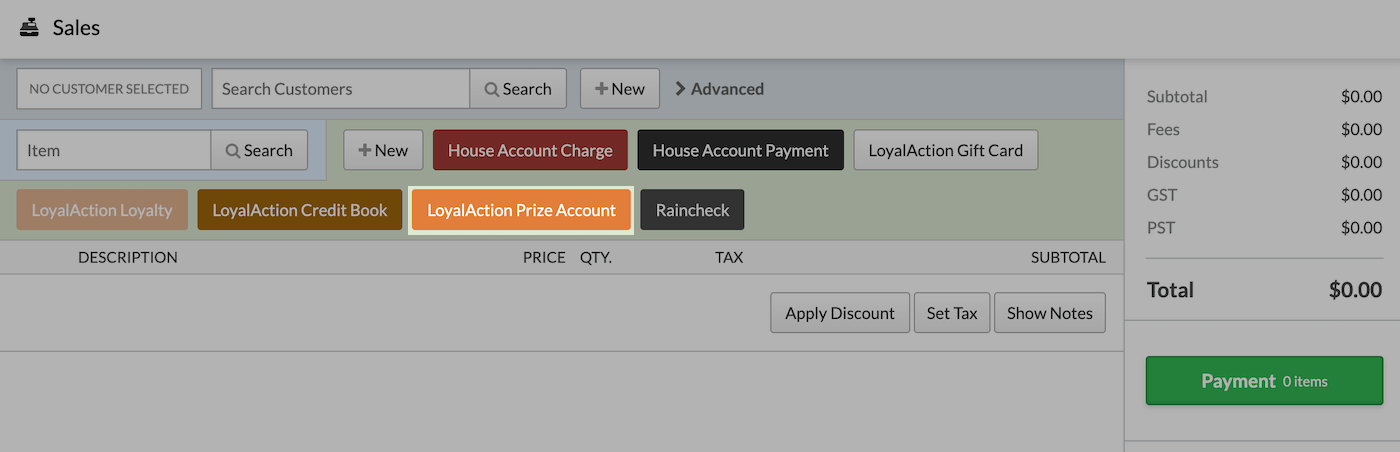Screen dimensions: 1400x452
Task: Click the GST label in summary
Action: click(1161, 195)
